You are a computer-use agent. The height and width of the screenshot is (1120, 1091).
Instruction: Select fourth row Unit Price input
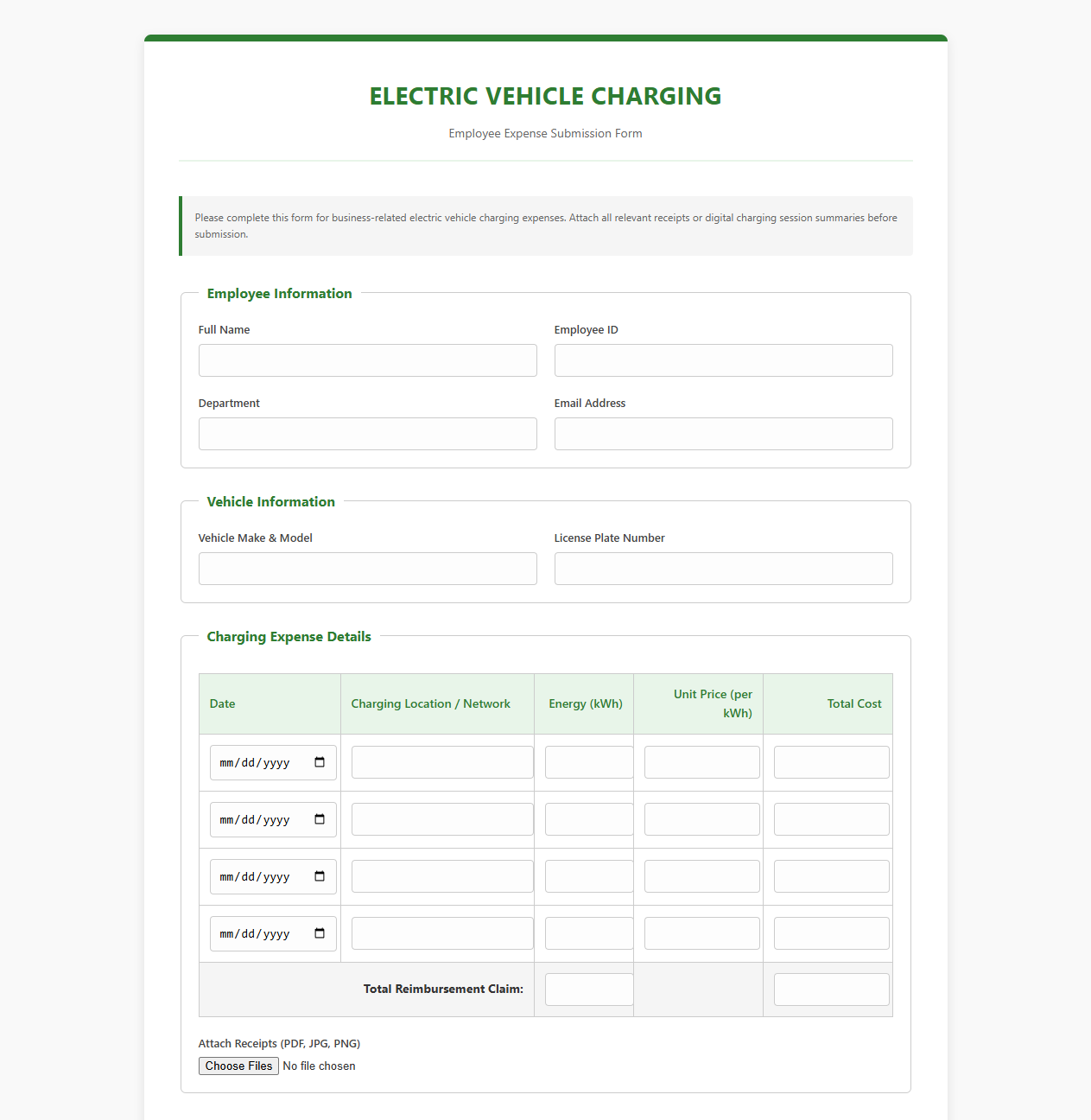702,933
